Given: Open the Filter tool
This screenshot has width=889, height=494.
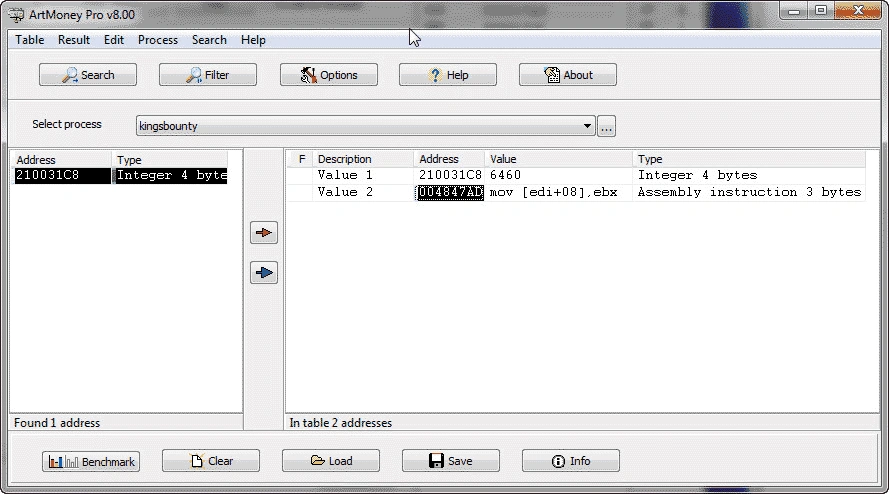Looking at the screenshot, I should tap(208, 75).
